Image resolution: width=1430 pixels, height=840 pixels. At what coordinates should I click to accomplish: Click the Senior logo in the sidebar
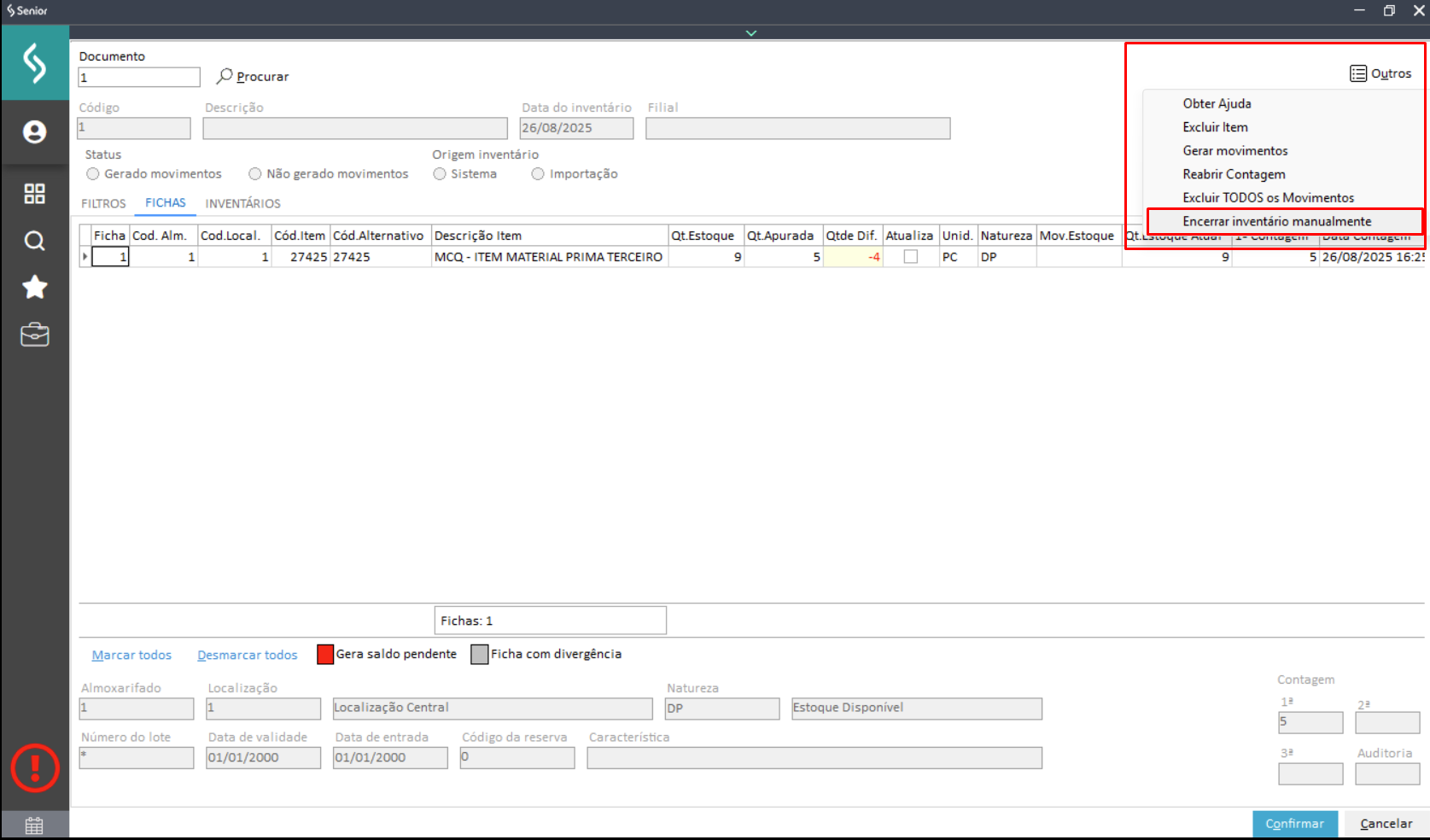point(34,63)
